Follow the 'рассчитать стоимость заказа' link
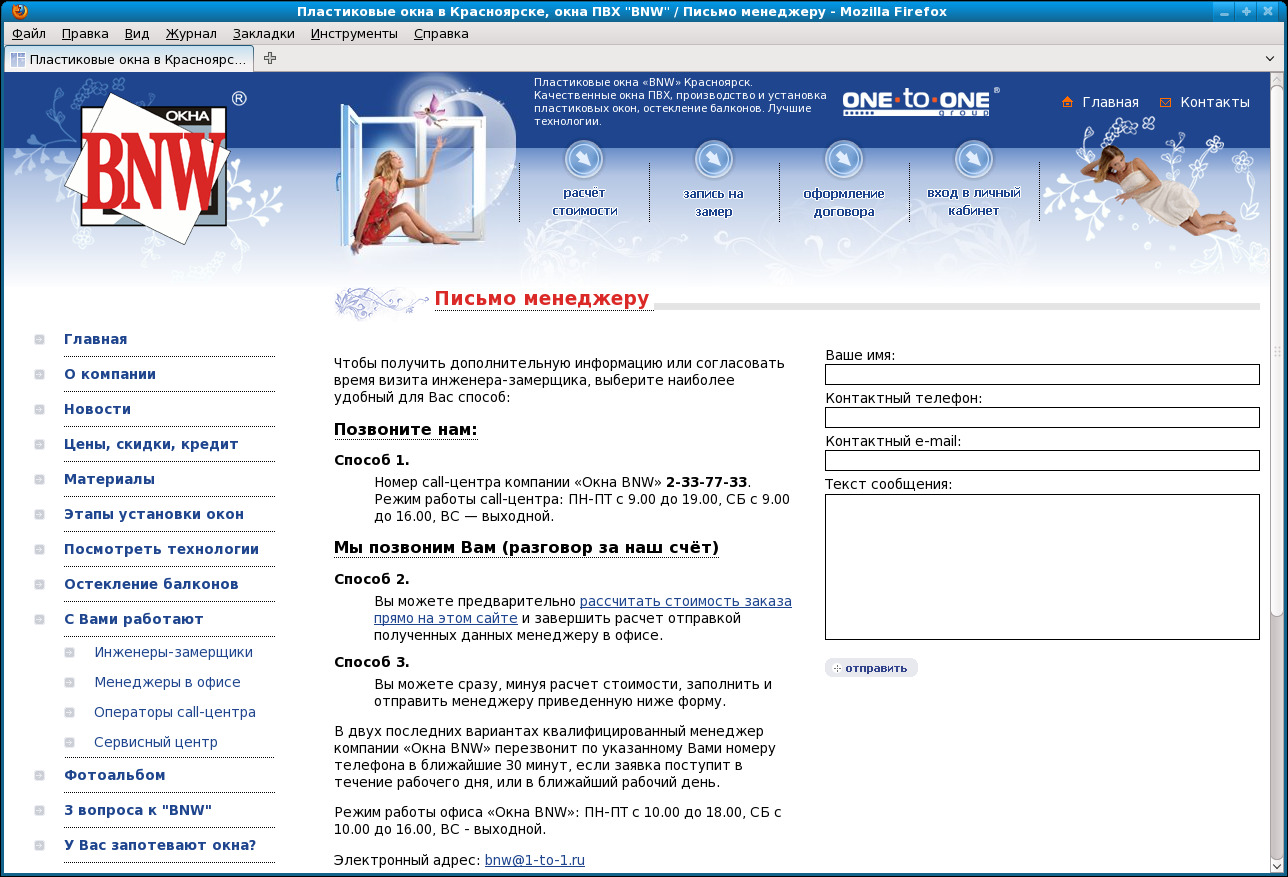 [685, 601]
